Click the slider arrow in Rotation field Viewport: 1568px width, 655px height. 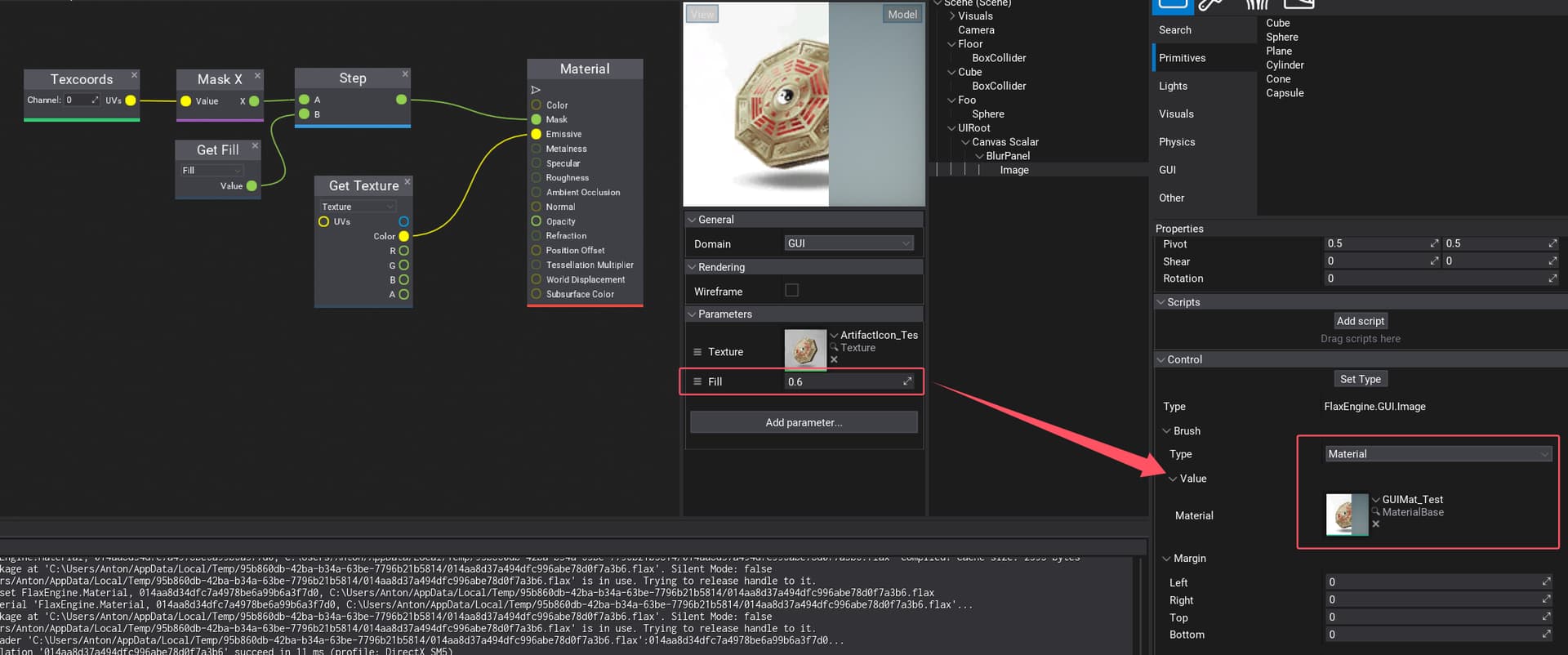point(1552,278)
